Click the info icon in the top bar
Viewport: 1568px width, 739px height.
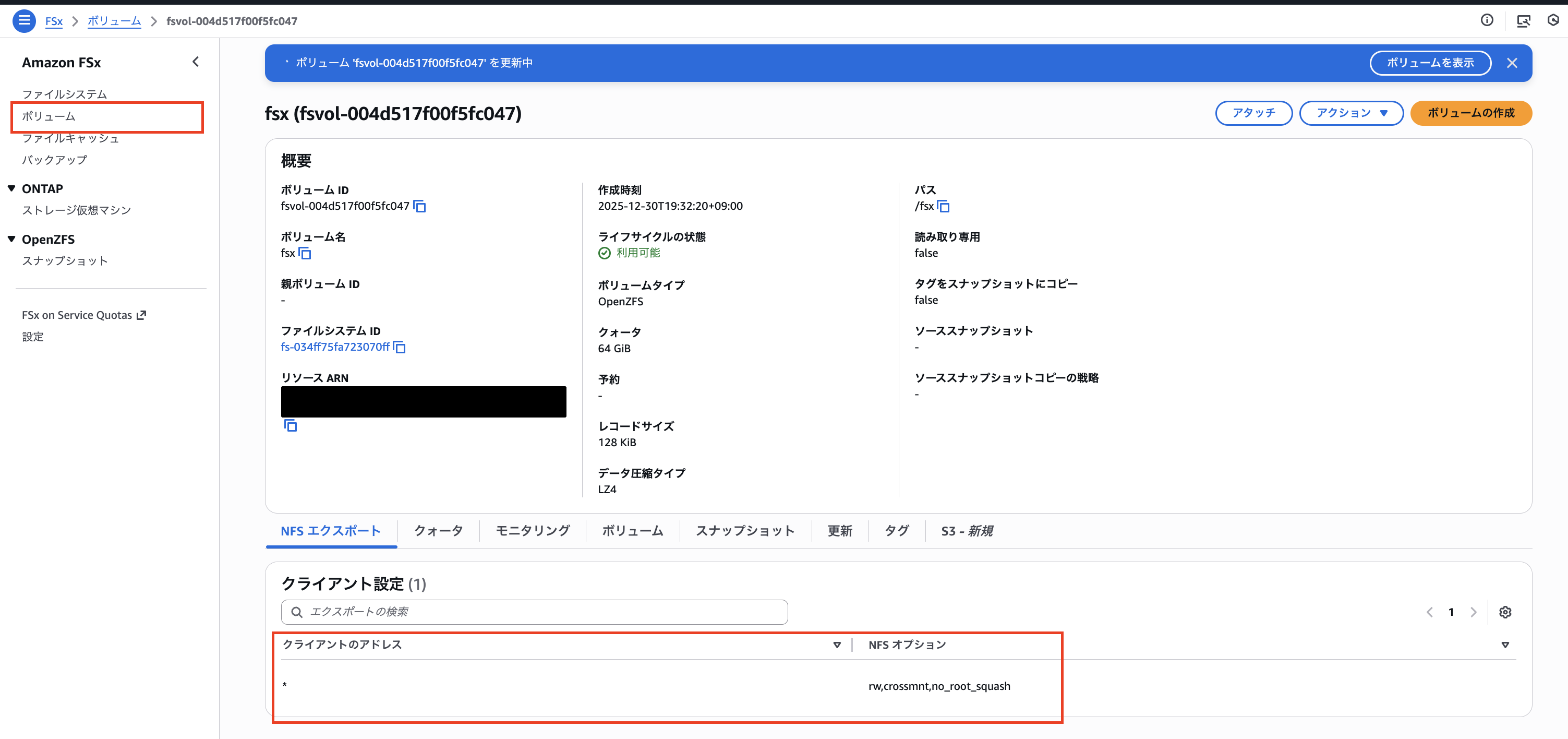point(1487,20)
